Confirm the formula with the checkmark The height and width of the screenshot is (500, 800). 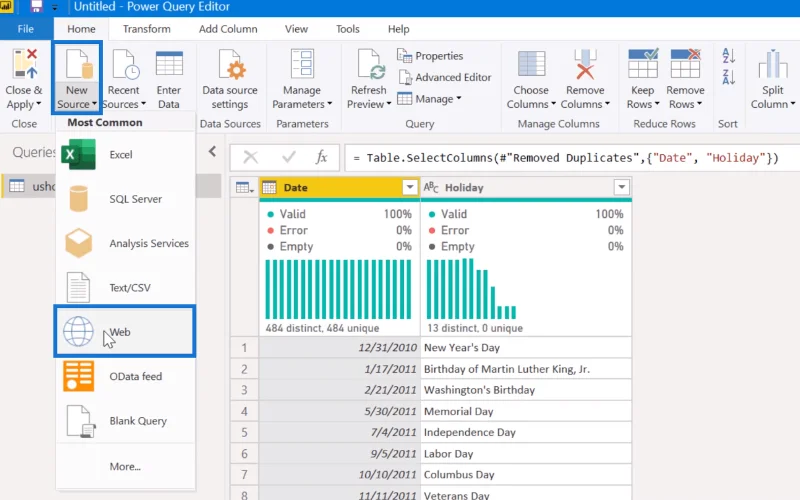point(289,157)
